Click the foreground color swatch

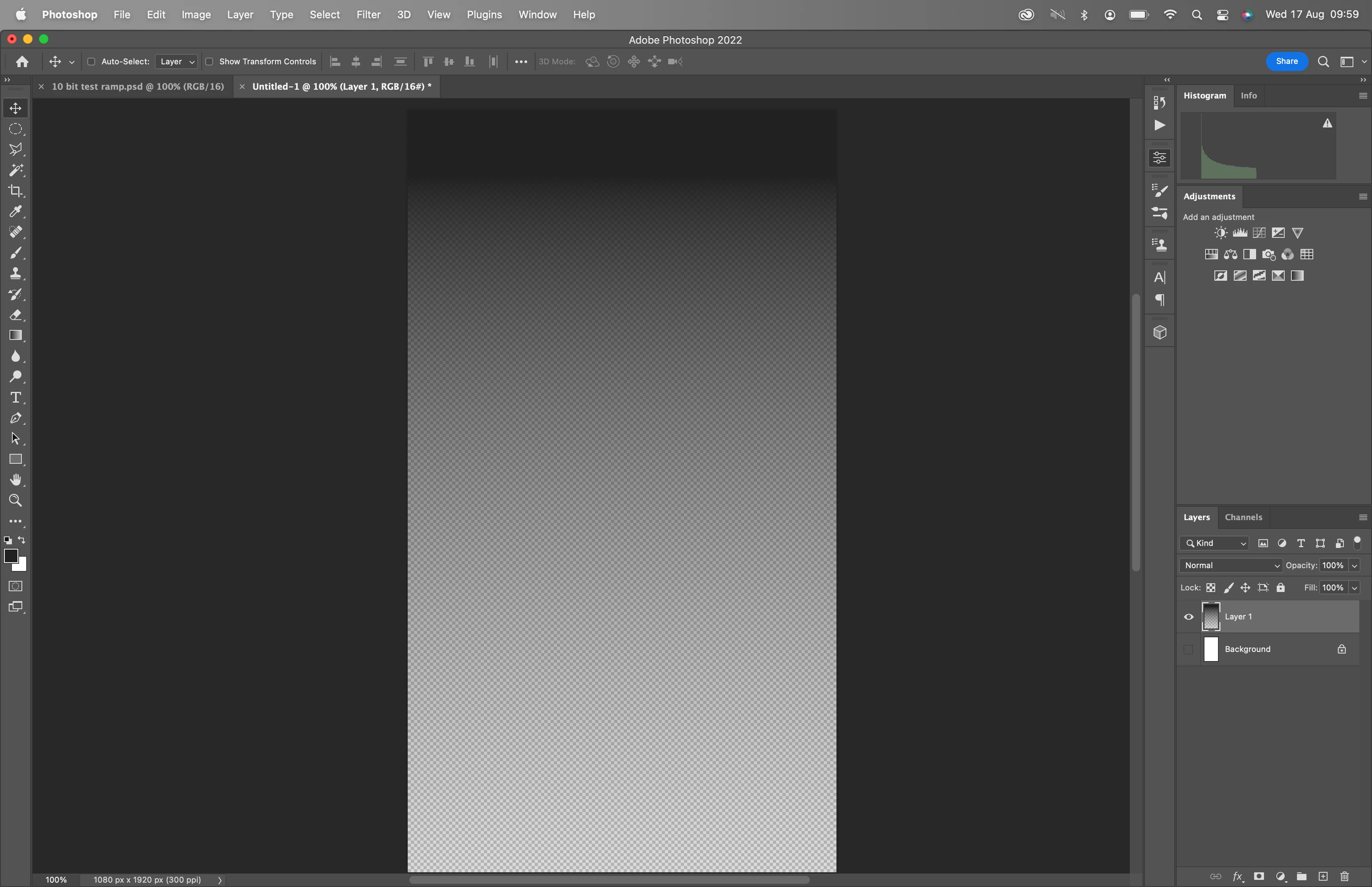[10, 556]
